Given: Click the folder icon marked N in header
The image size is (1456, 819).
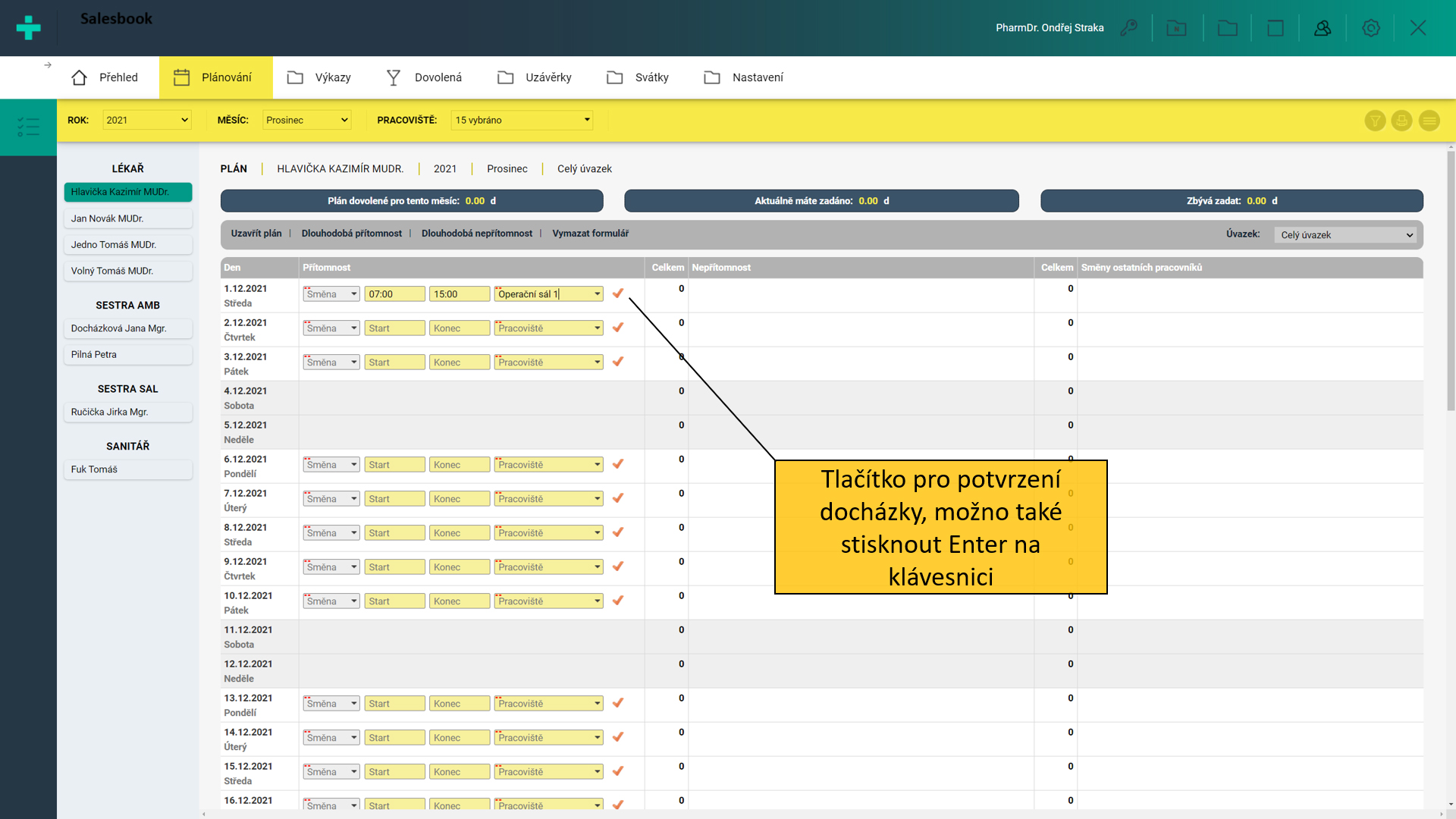Looking at the screenshot, I should (x=1176, y=28).
